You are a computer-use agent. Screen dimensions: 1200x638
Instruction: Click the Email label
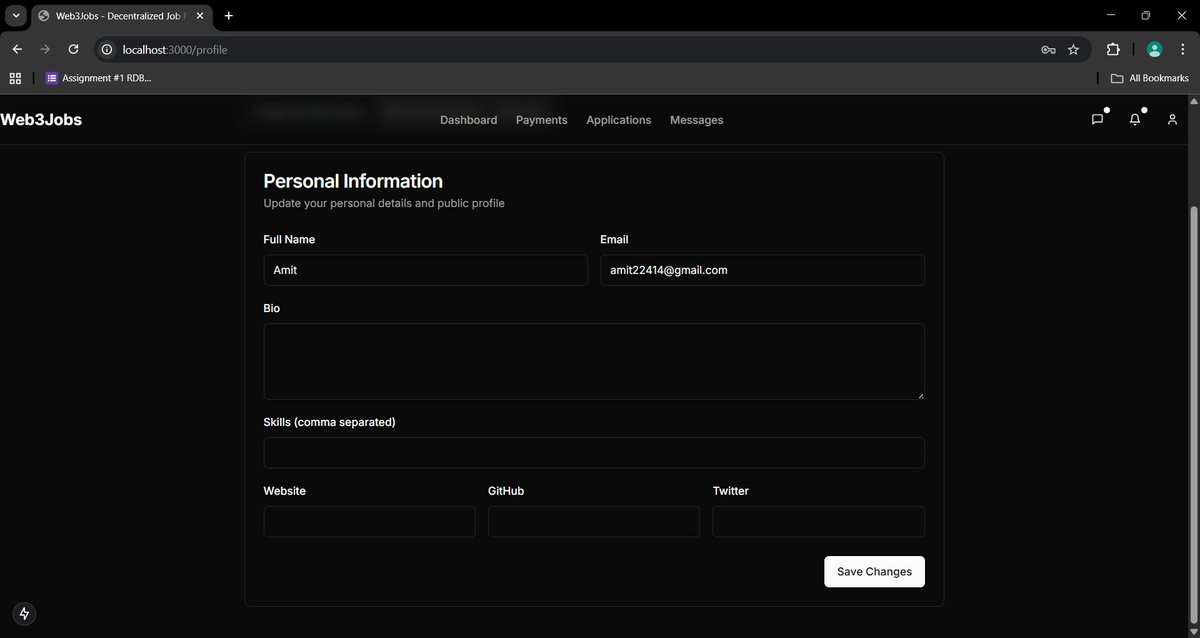point(614,240)
